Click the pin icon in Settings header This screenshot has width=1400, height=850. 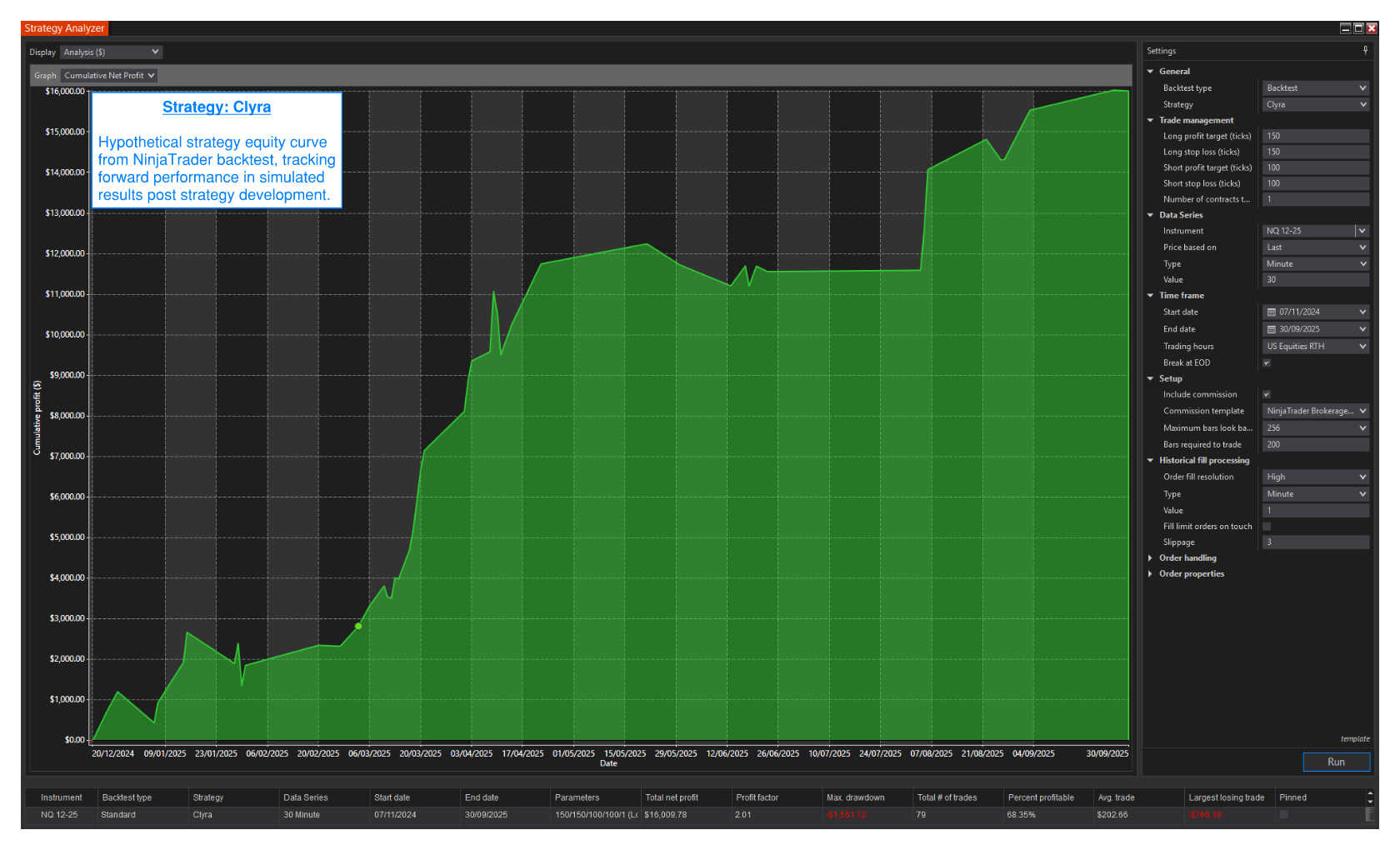click(x=1365, y=50)
